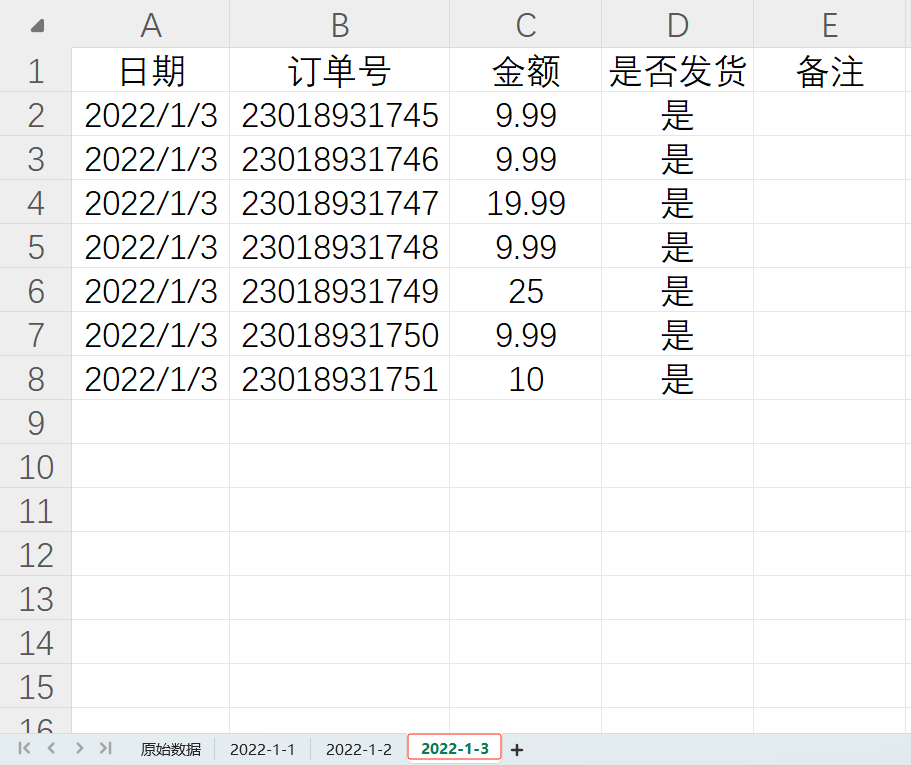This screenshot has width=911, height=766.
Task: Select column A header
Action: point(150,24)
